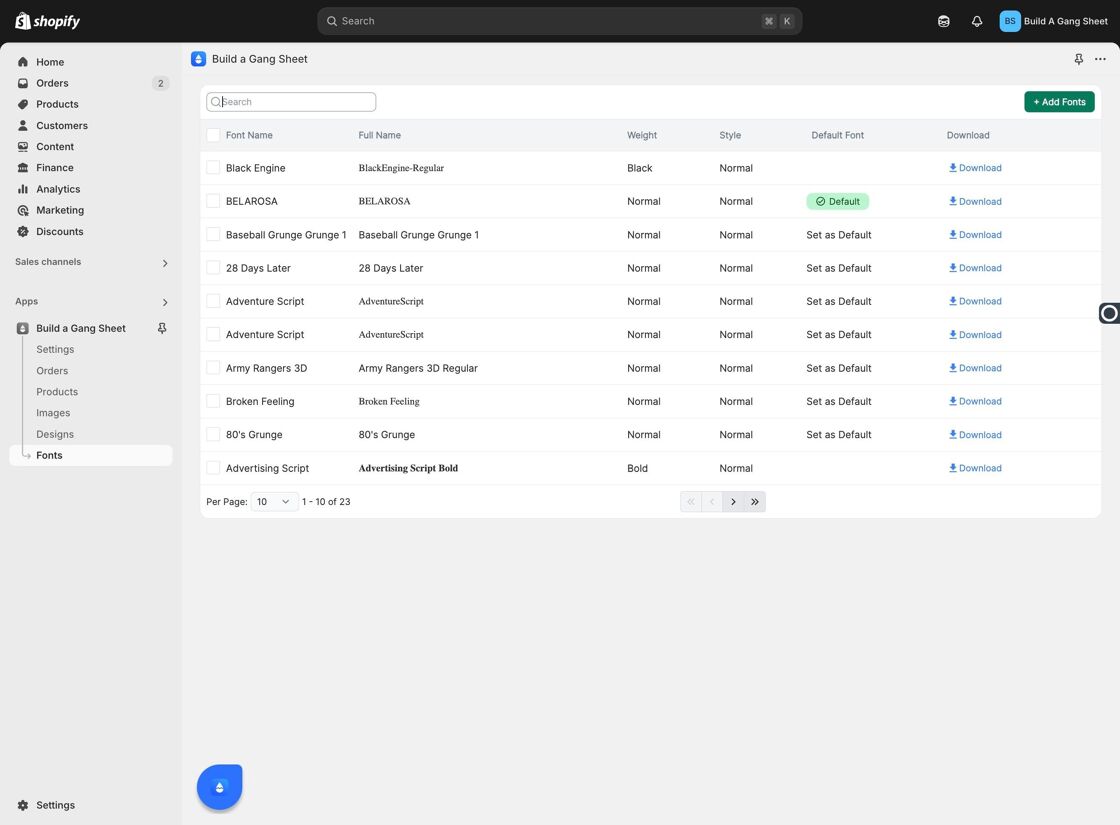Check the Broken Feeling checkbox
The width and height of the screenshot is (1120, 825).
point(213,401)
